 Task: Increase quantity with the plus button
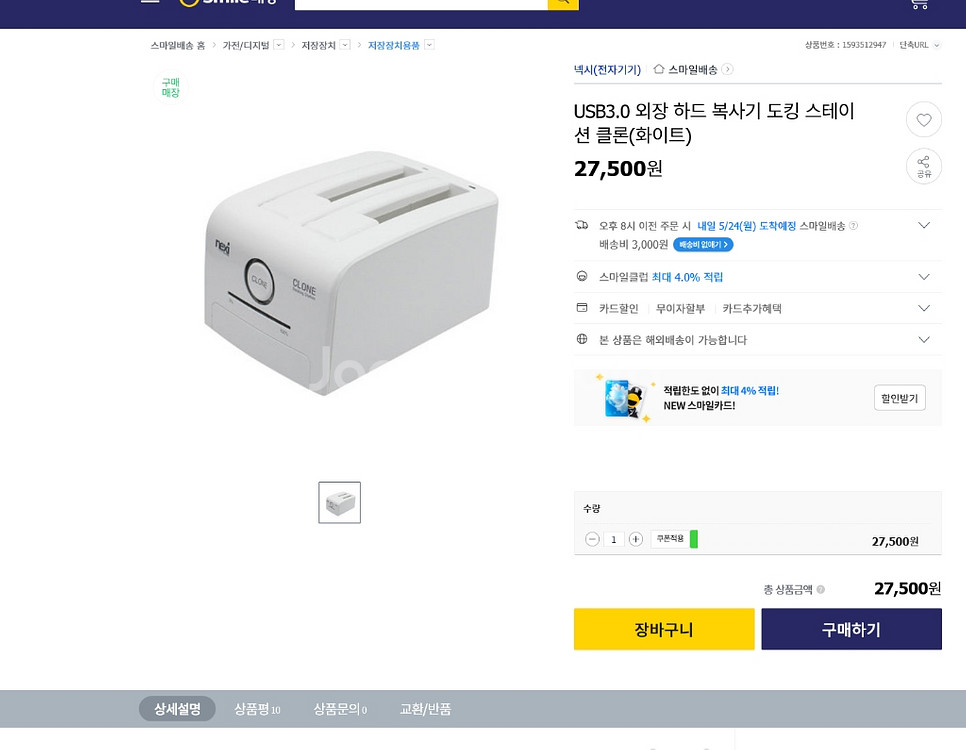[x=636, y=539]
